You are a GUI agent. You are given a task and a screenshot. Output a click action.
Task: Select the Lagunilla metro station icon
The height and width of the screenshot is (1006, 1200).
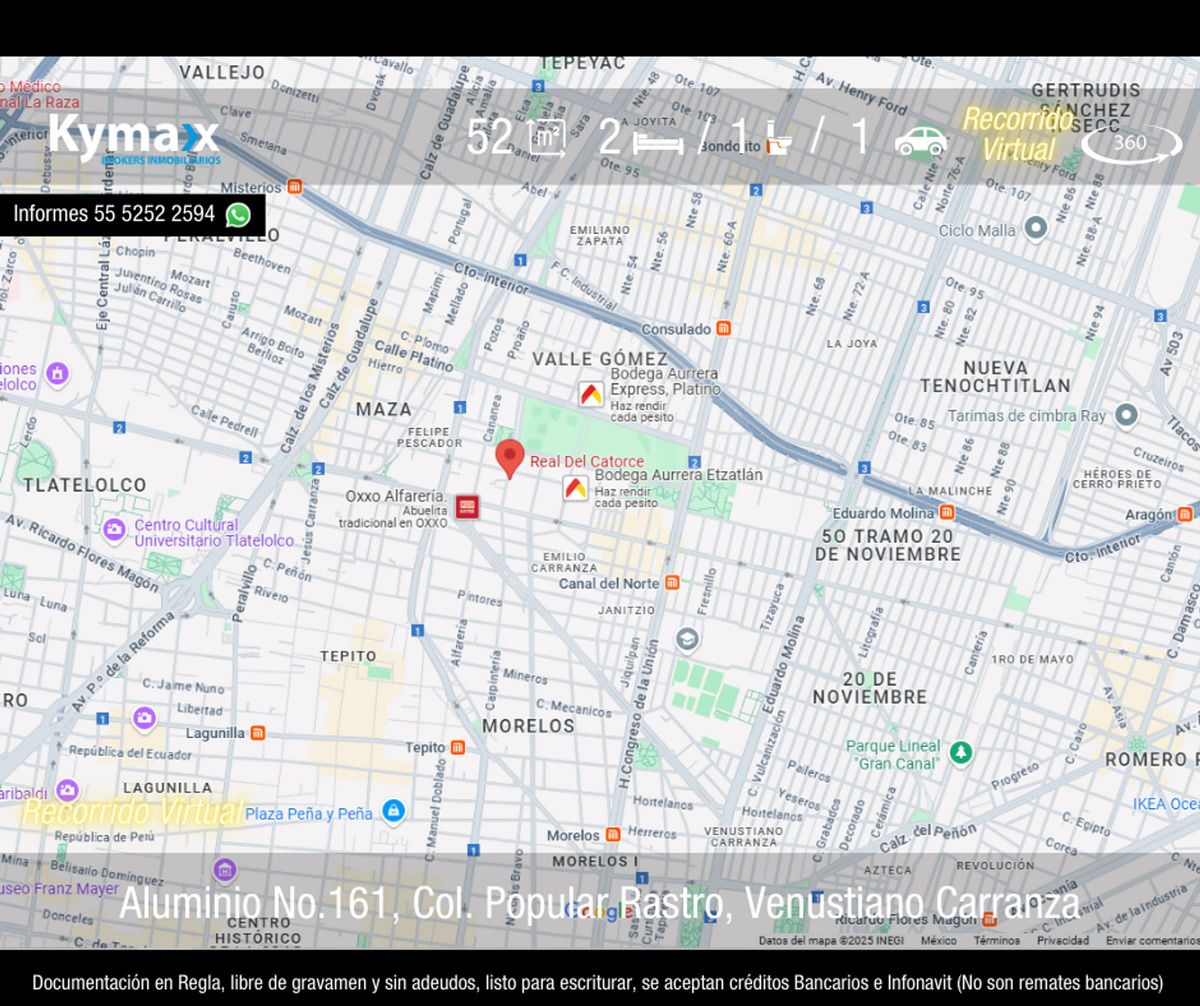tap(257, 733)
